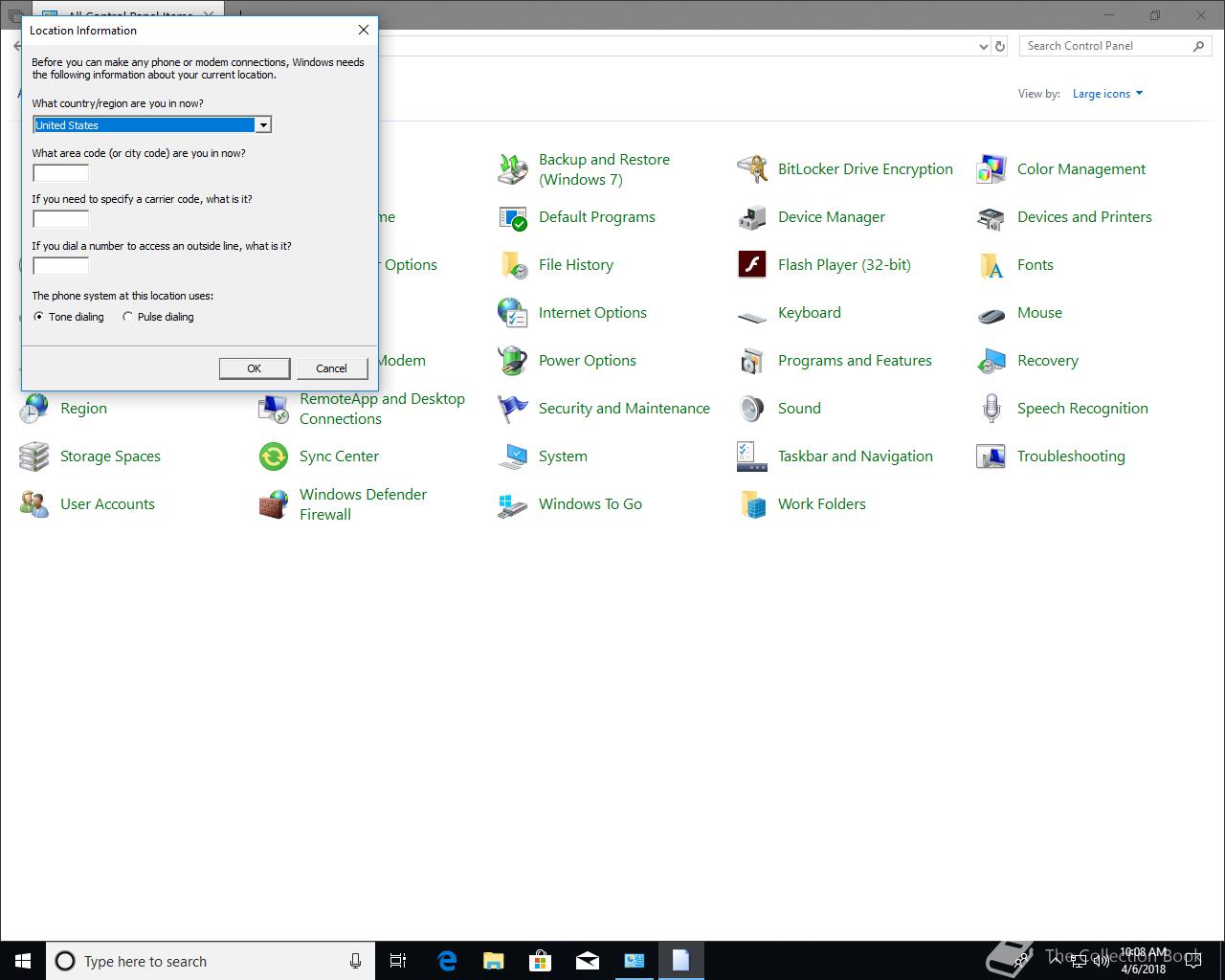Expand the country/region United States dropdown
Screen dimensions: 1225x980
[x=262, y=125]
